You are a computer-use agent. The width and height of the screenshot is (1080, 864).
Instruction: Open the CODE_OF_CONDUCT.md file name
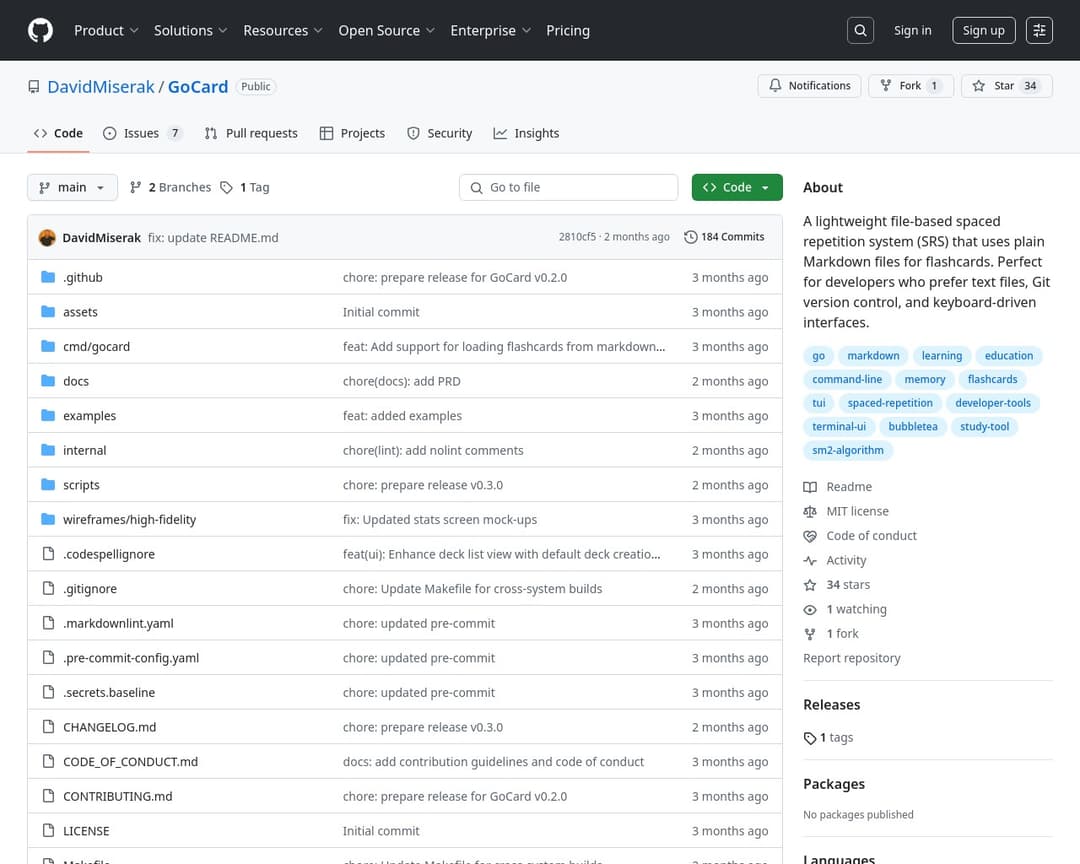(130, 761)
